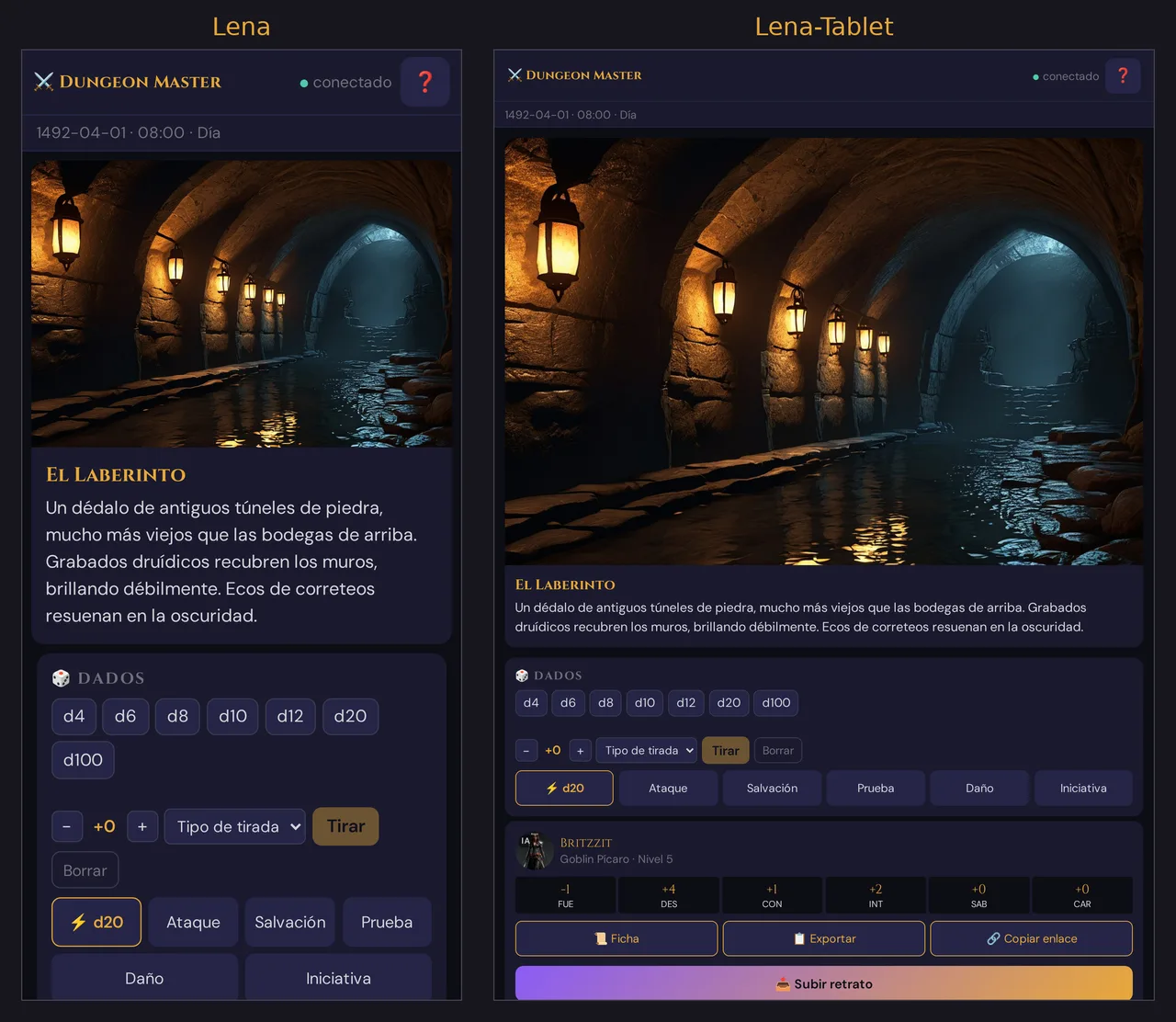Viewport: 1176px width, 1022px height.
Task: Open help icon in Lena-Tablet header
Action: pos(1123,75)
